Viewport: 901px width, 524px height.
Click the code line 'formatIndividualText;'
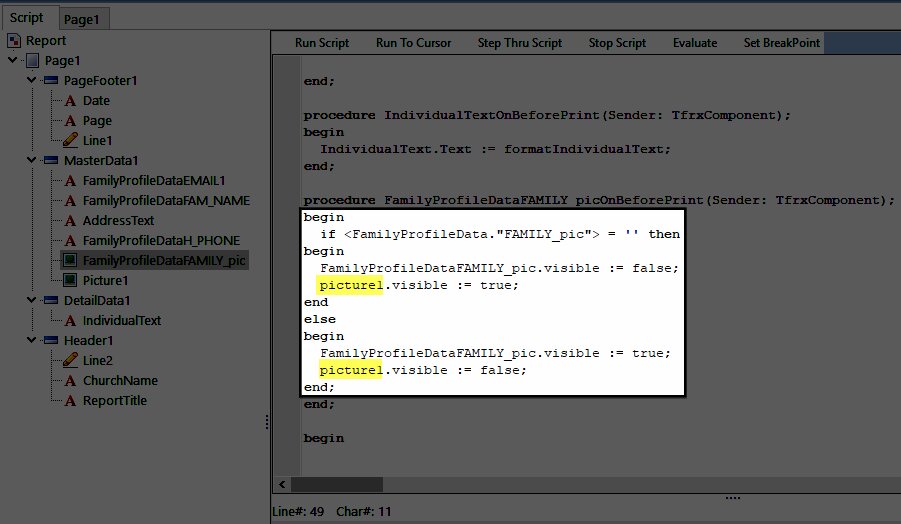[x=587, y=149]
